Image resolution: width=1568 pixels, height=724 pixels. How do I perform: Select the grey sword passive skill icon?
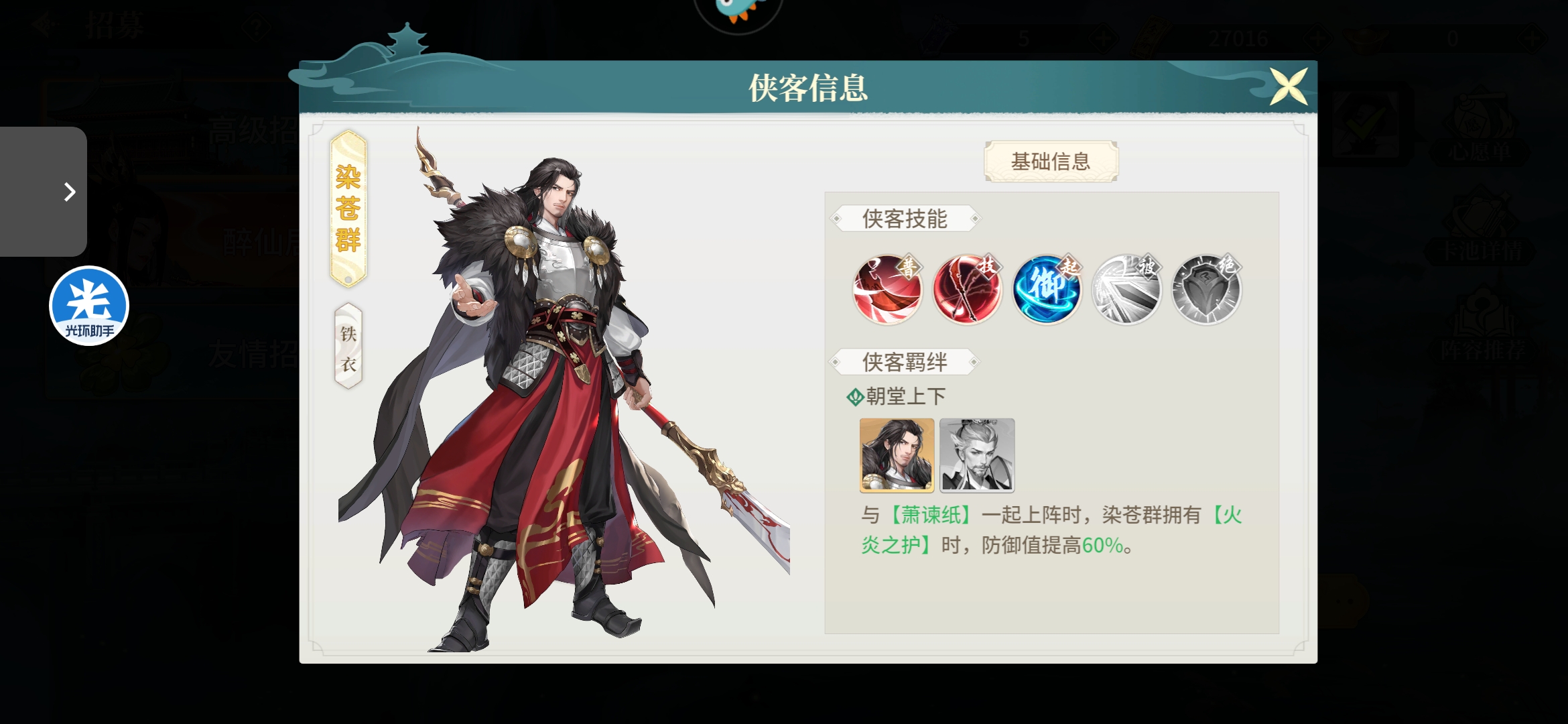pos(1126,290)
